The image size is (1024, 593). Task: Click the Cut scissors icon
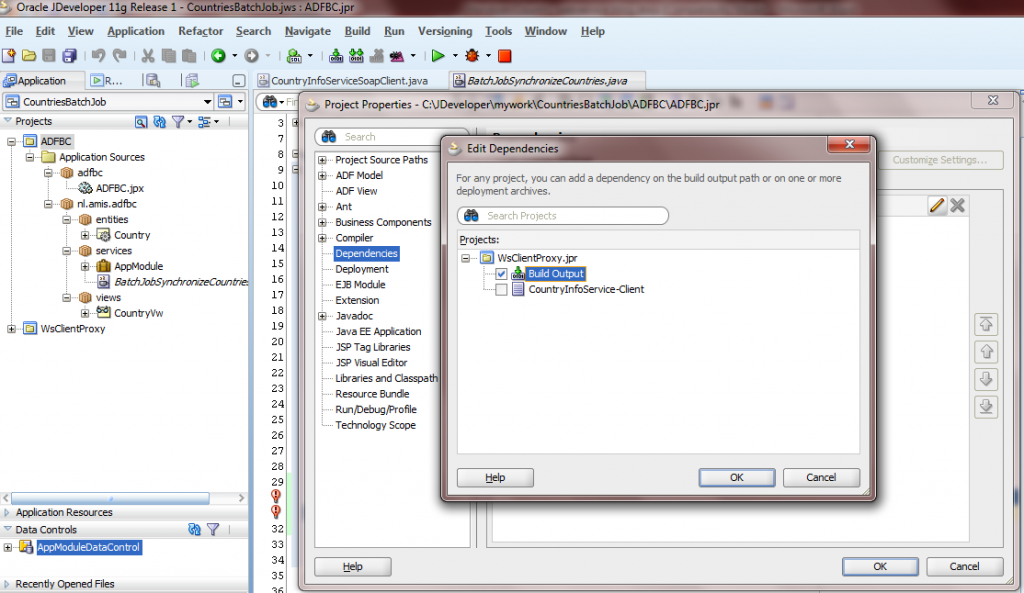(x=148, y=56)
